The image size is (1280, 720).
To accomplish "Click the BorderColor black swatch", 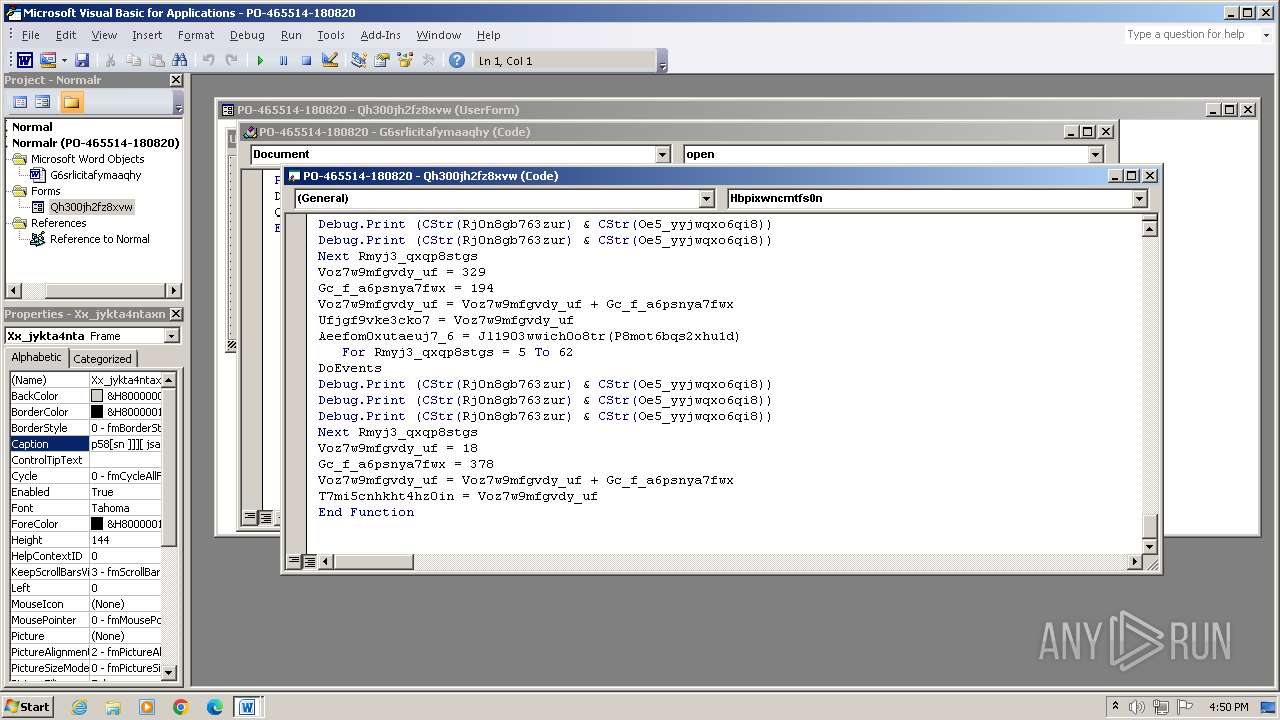I will 97,412.
